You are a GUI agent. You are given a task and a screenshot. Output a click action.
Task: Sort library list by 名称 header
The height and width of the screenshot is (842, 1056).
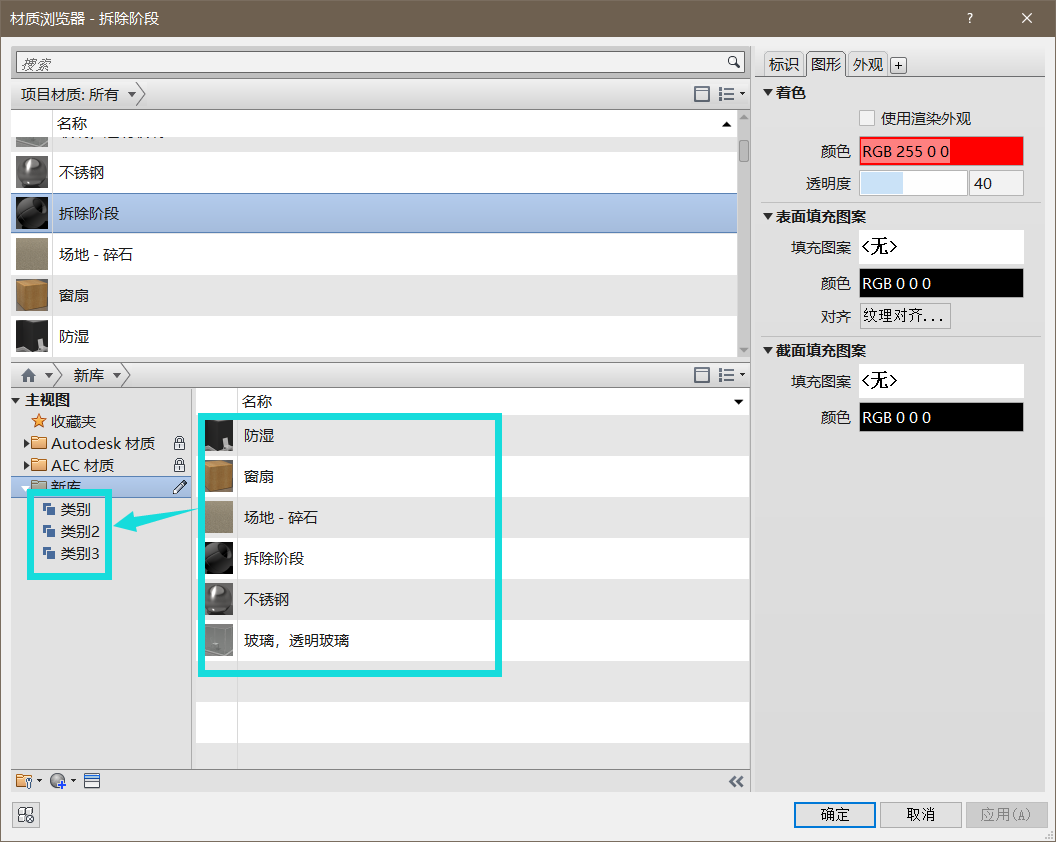(493, 401)
